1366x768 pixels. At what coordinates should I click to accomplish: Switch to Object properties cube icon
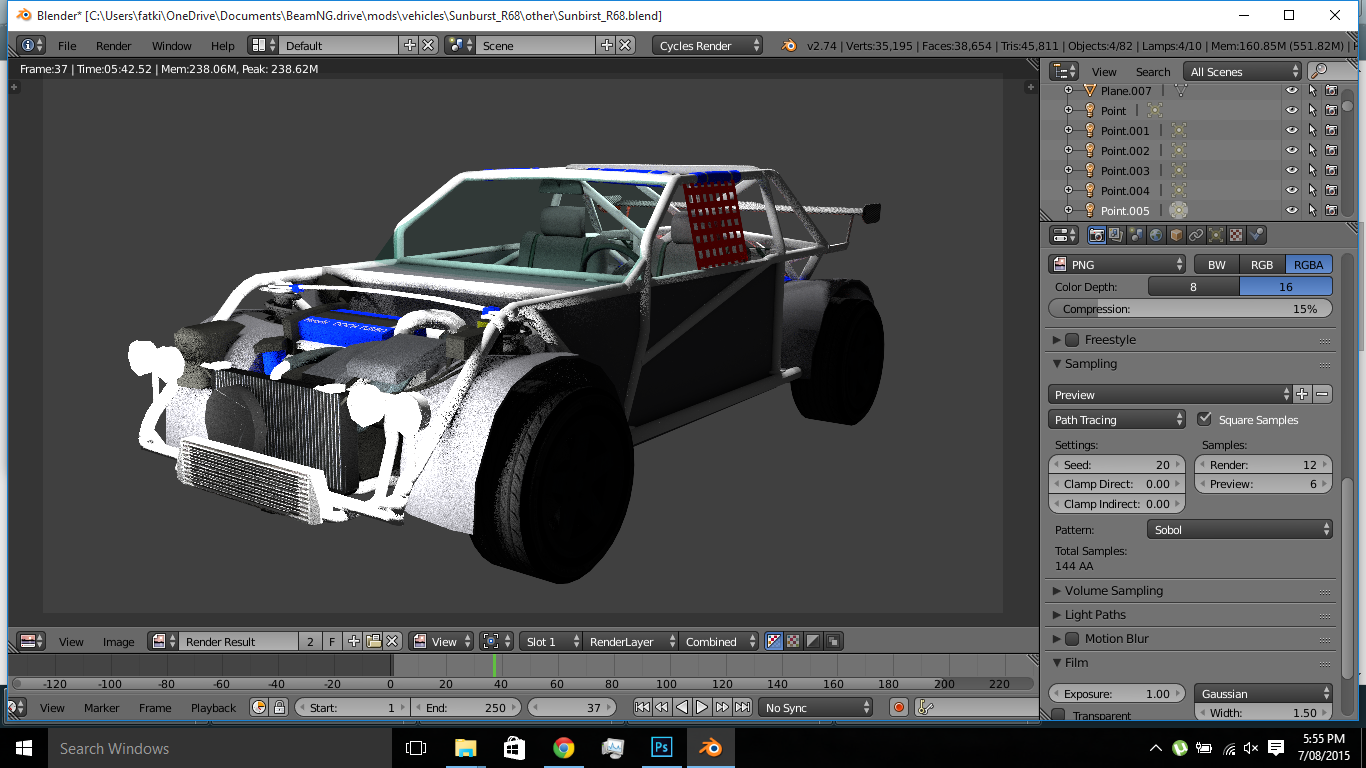tap(1176, 235)
